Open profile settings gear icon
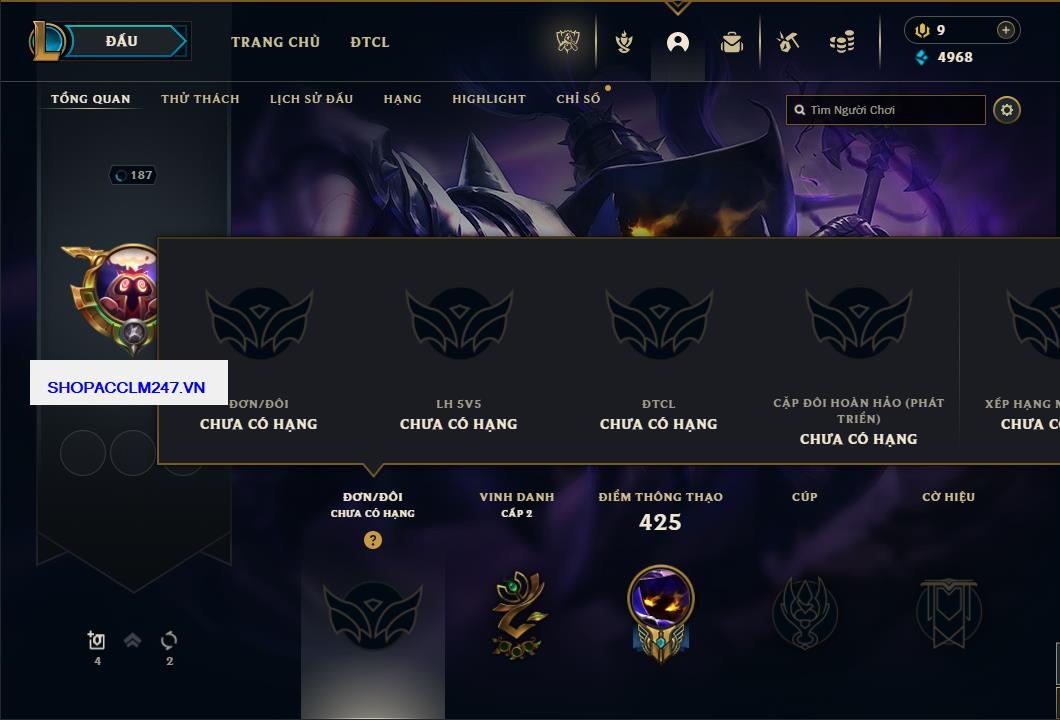Image resolution: width=1060 pixels, height=720 pixels. [x=1007, y=110]
